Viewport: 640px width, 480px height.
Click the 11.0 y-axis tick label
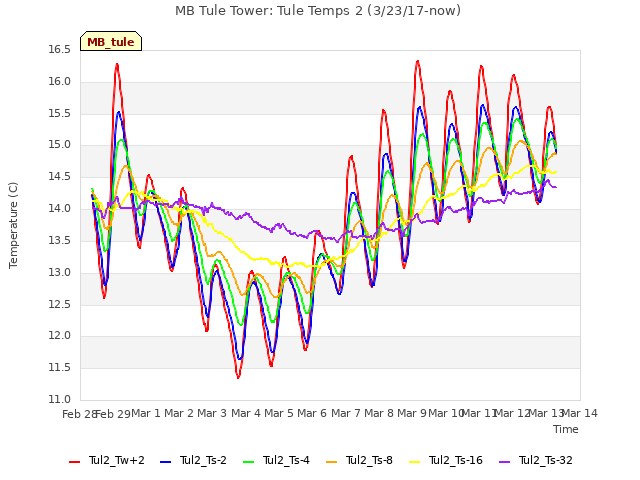(60, 399)
